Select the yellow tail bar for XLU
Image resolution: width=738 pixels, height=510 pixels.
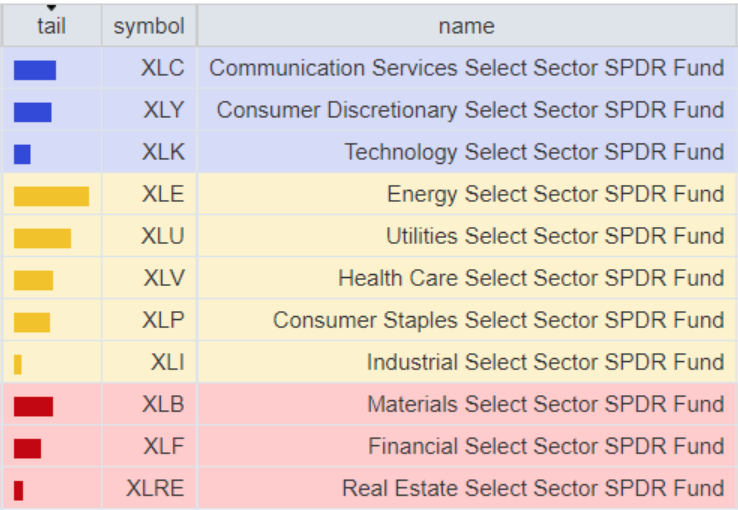point(42,237)
